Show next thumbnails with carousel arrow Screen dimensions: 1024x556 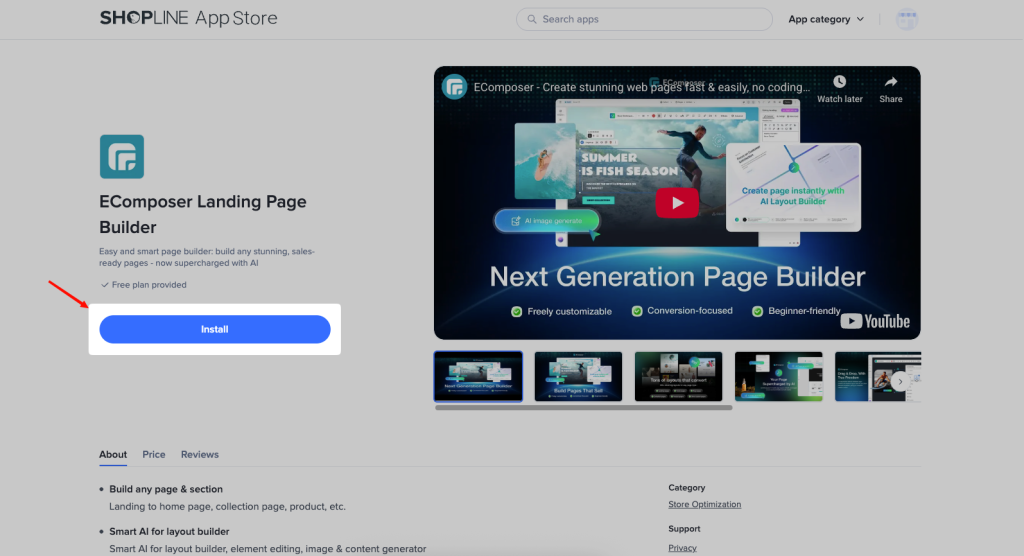pyautogui.click(x=900, y=381)
